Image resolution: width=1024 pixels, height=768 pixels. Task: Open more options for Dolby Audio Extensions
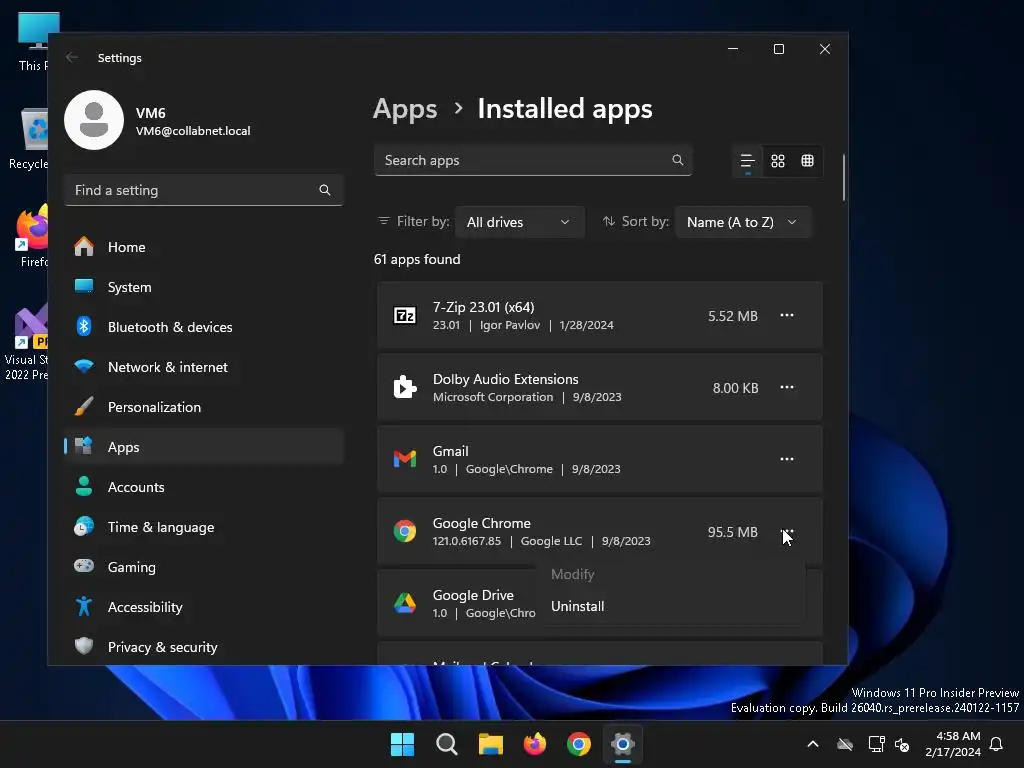(x=787, y=387)
